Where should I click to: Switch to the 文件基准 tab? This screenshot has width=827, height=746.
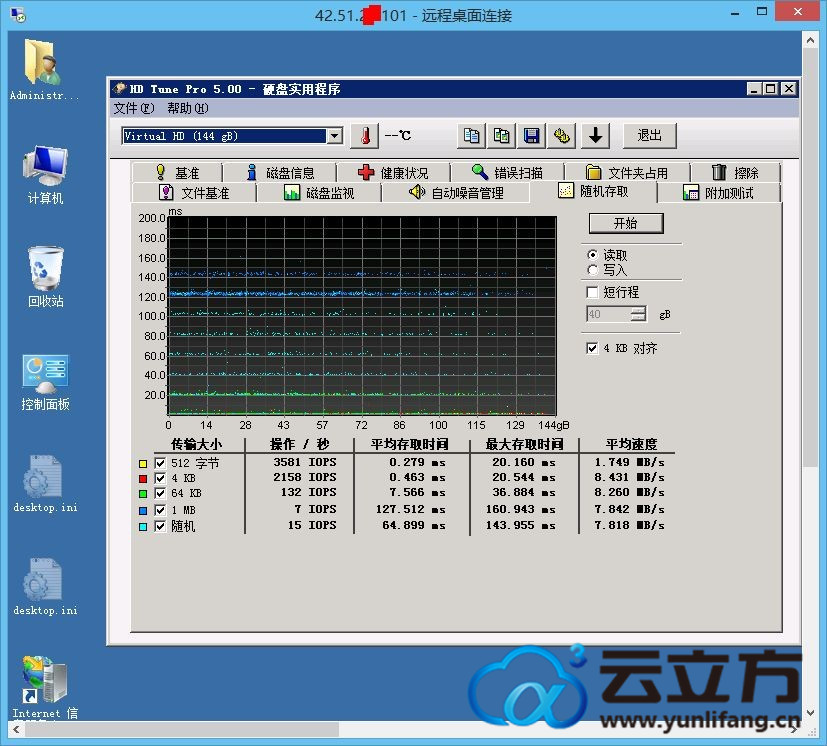(x=194, y=193)
